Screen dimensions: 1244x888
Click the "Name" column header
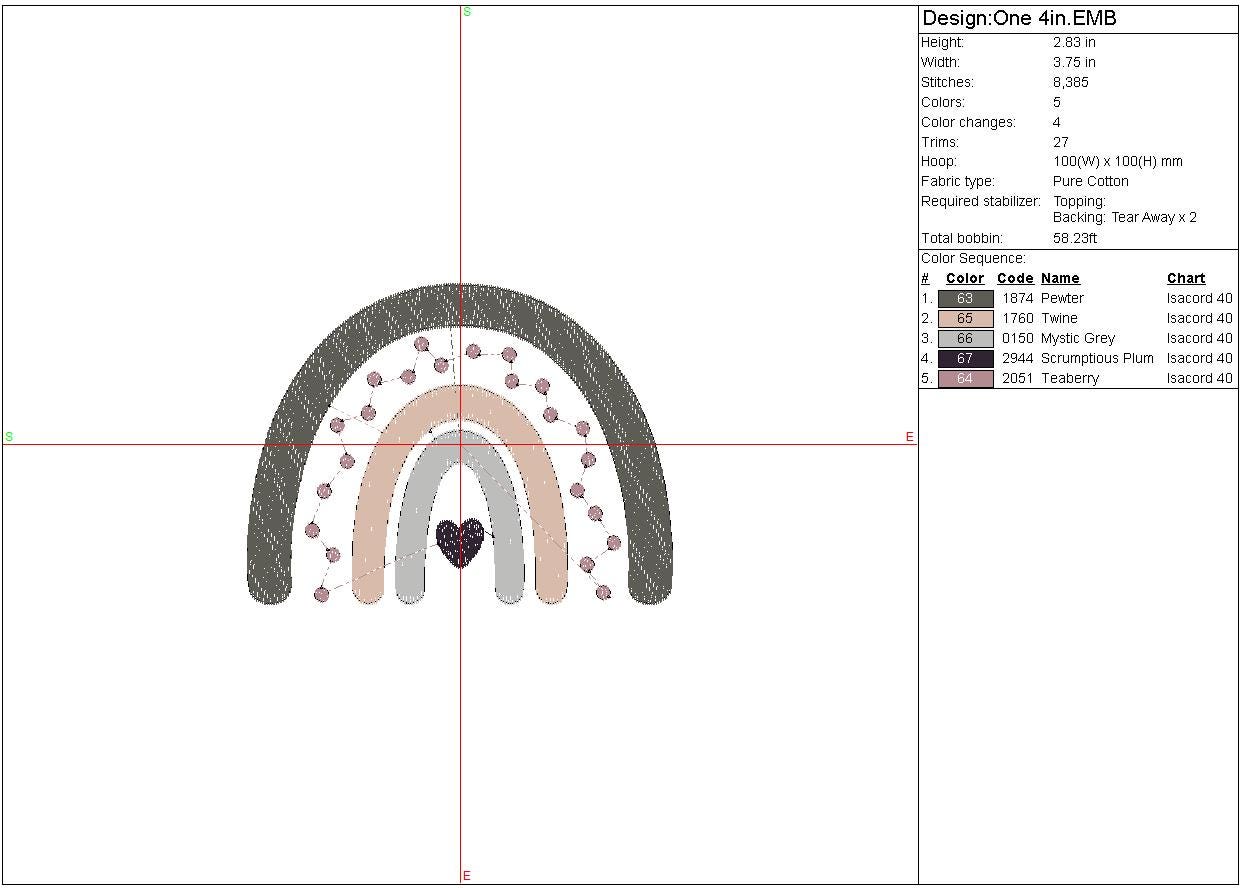pyautogui.click(x=1060, y=278)
